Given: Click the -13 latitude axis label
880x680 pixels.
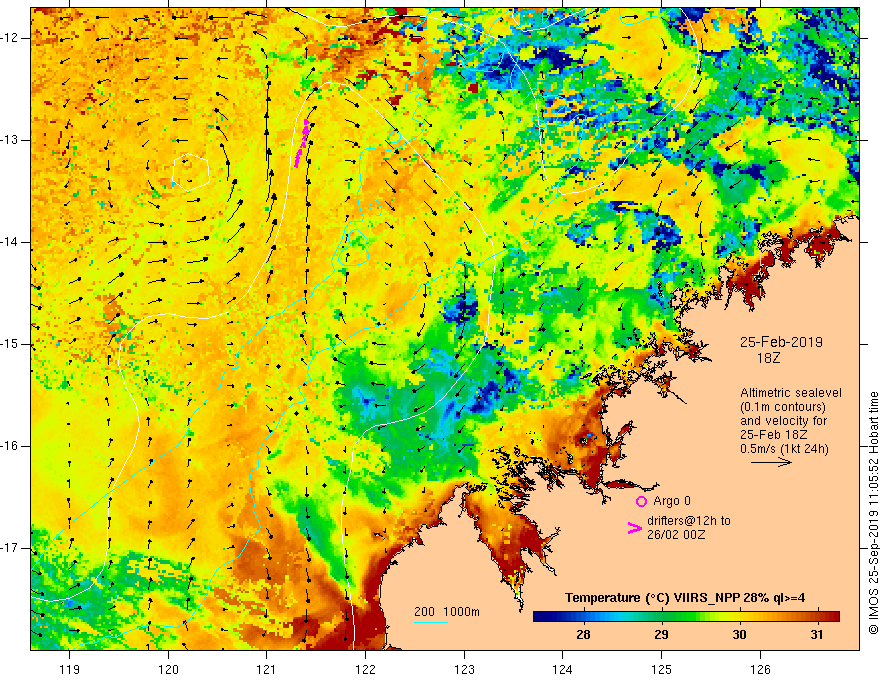Looking at the screenshot, I should 11,140.
